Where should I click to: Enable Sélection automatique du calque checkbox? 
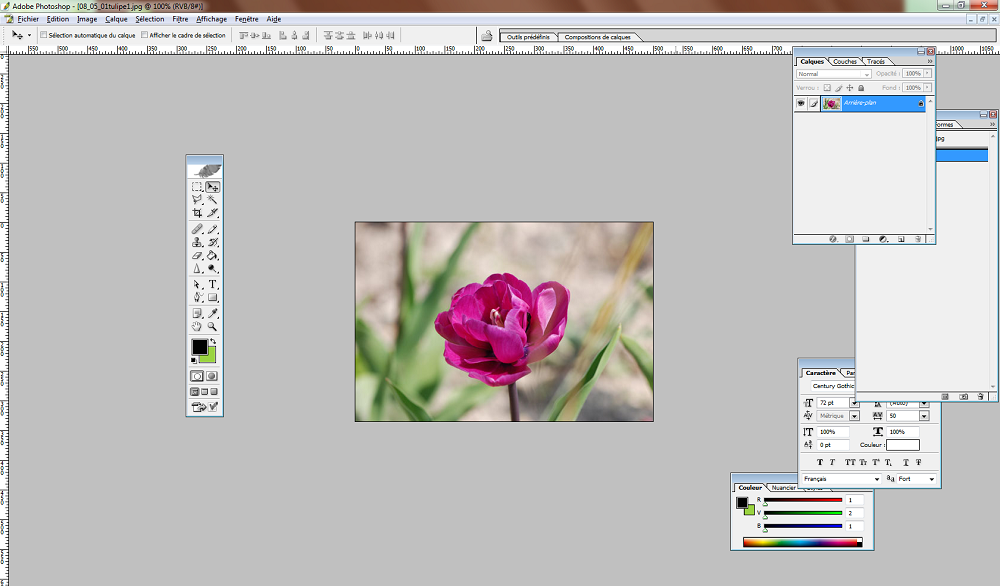[x=44, y=35]
